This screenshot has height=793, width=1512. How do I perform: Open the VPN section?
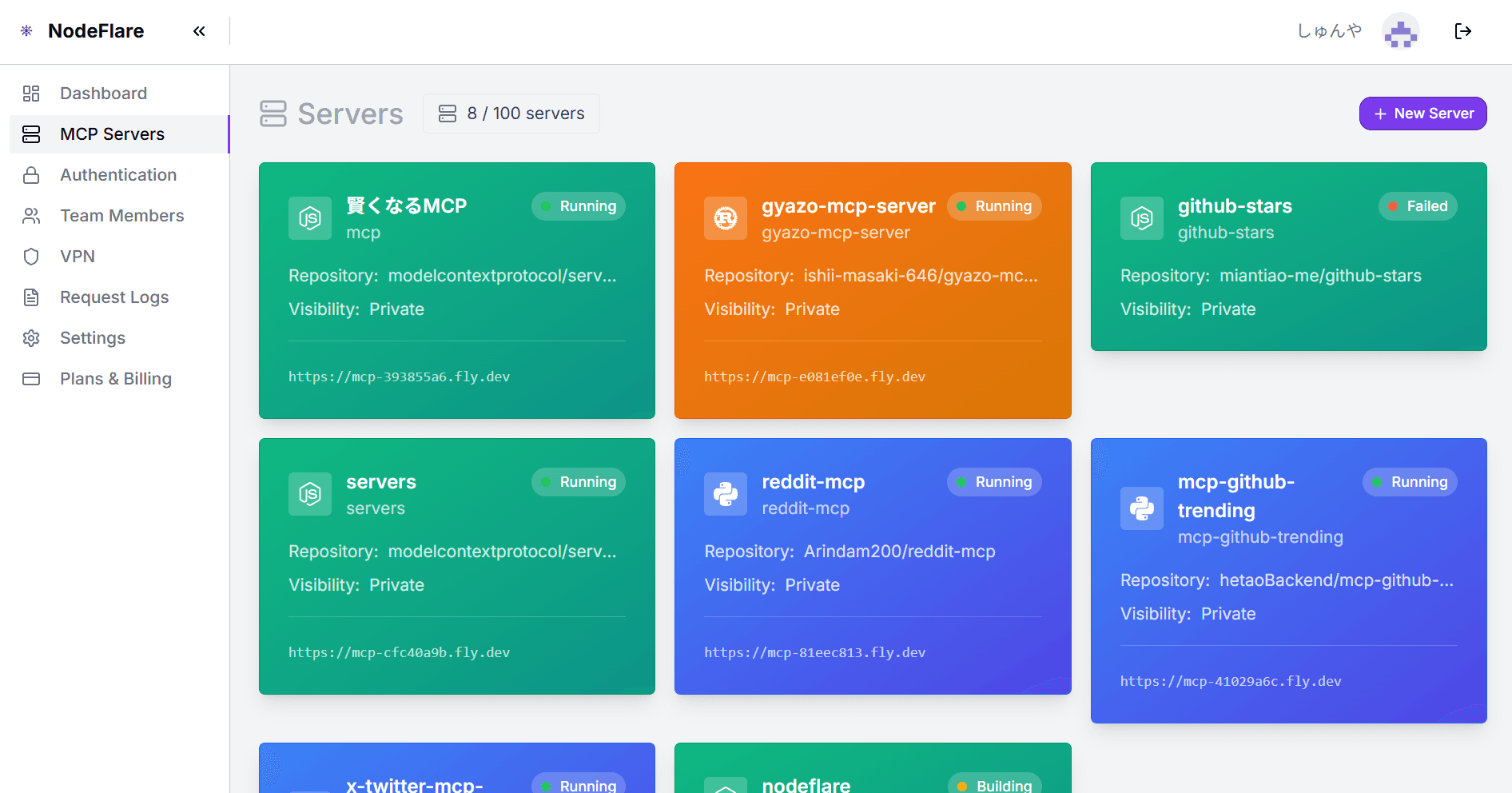pyautogui.click(x=120, y=257)
